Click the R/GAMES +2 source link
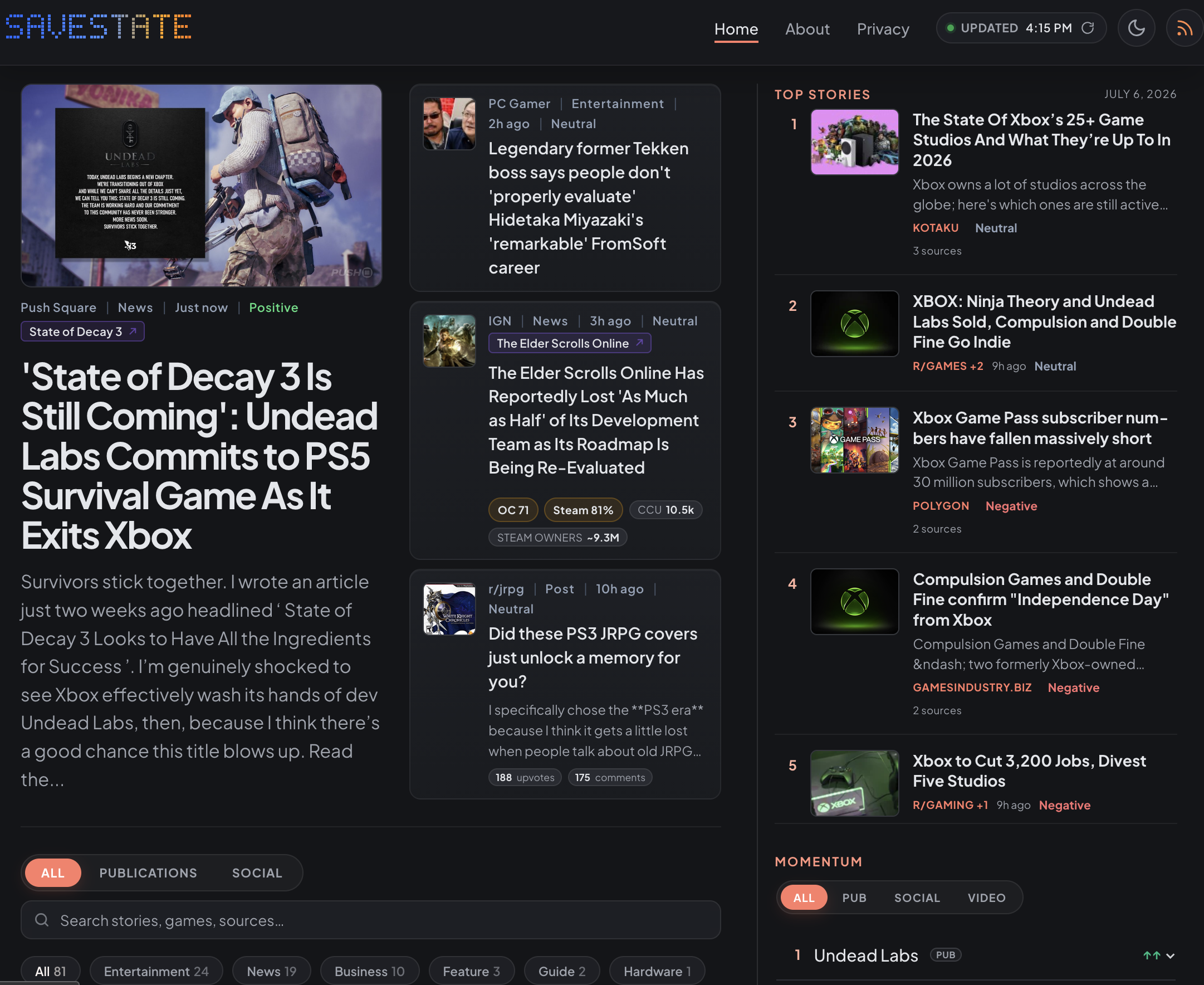 click(948, 366)
